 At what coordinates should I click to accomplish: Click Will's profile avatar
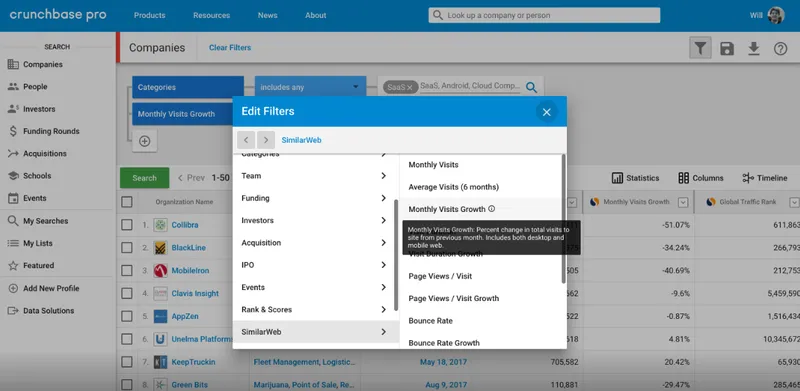point(776,15)
